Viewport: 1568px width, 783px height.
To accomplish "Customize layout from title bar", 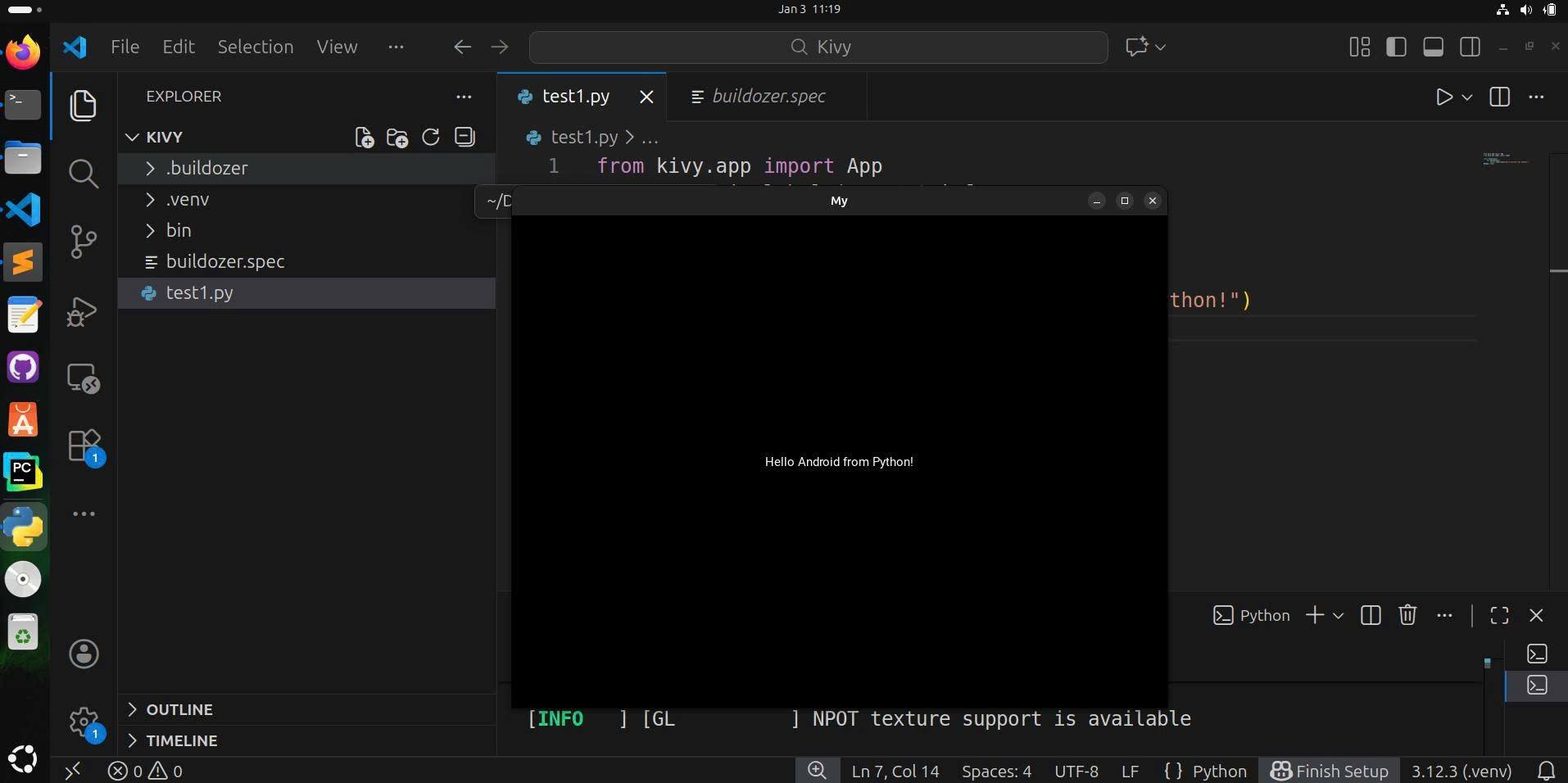I will pyautogui.click(x=1359, y=47).
